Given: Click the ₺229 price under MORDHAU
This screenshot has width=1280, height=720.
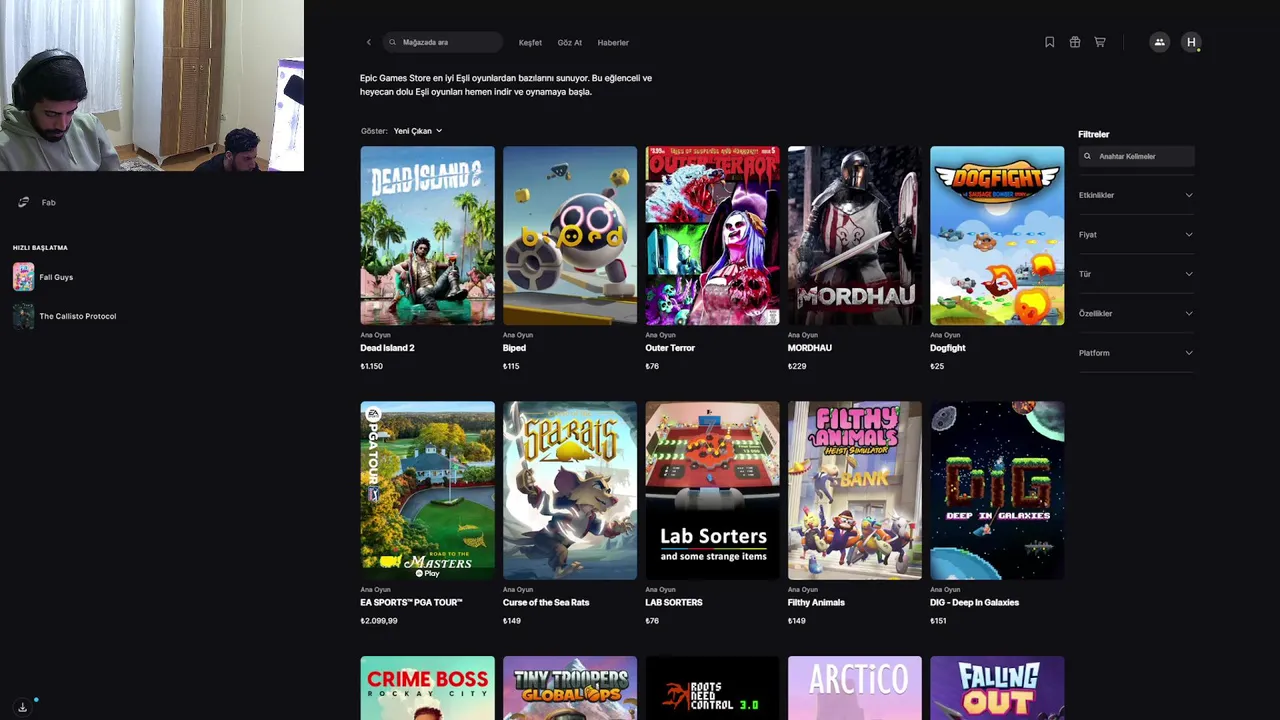Looking at the screenshot, I should tap(797, 366).
